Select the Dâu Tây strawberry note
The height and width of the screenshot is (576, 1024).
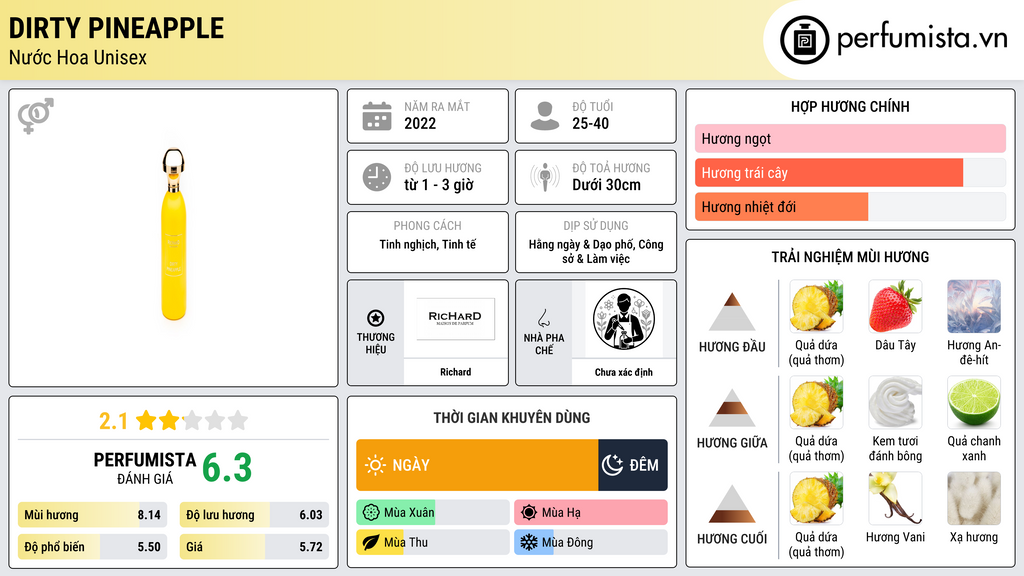click(x=895, y=306)
